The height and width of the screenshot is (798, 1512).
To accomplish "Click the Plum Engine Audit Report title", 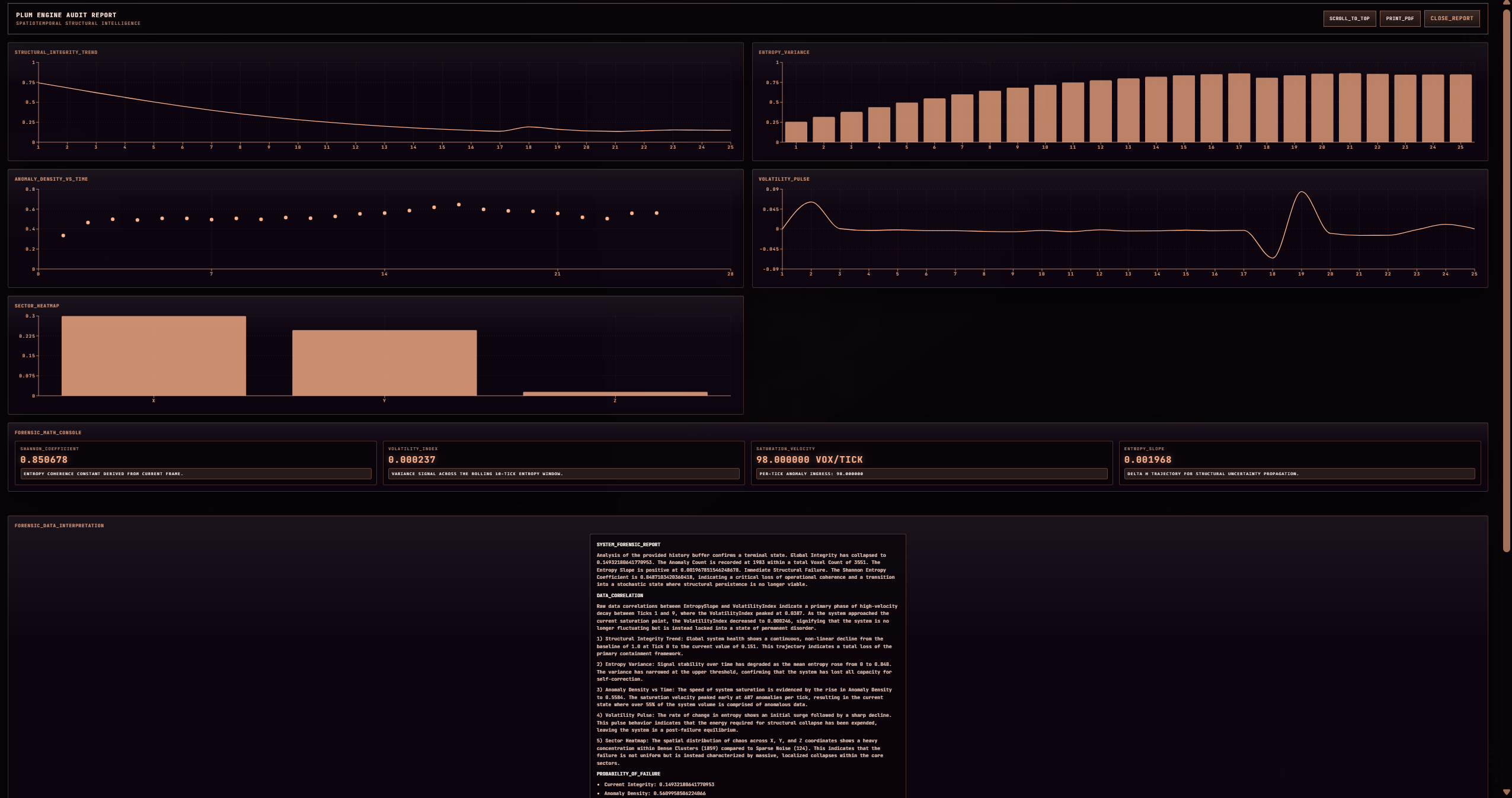I will pyautogui.click(x=66, y=15).
